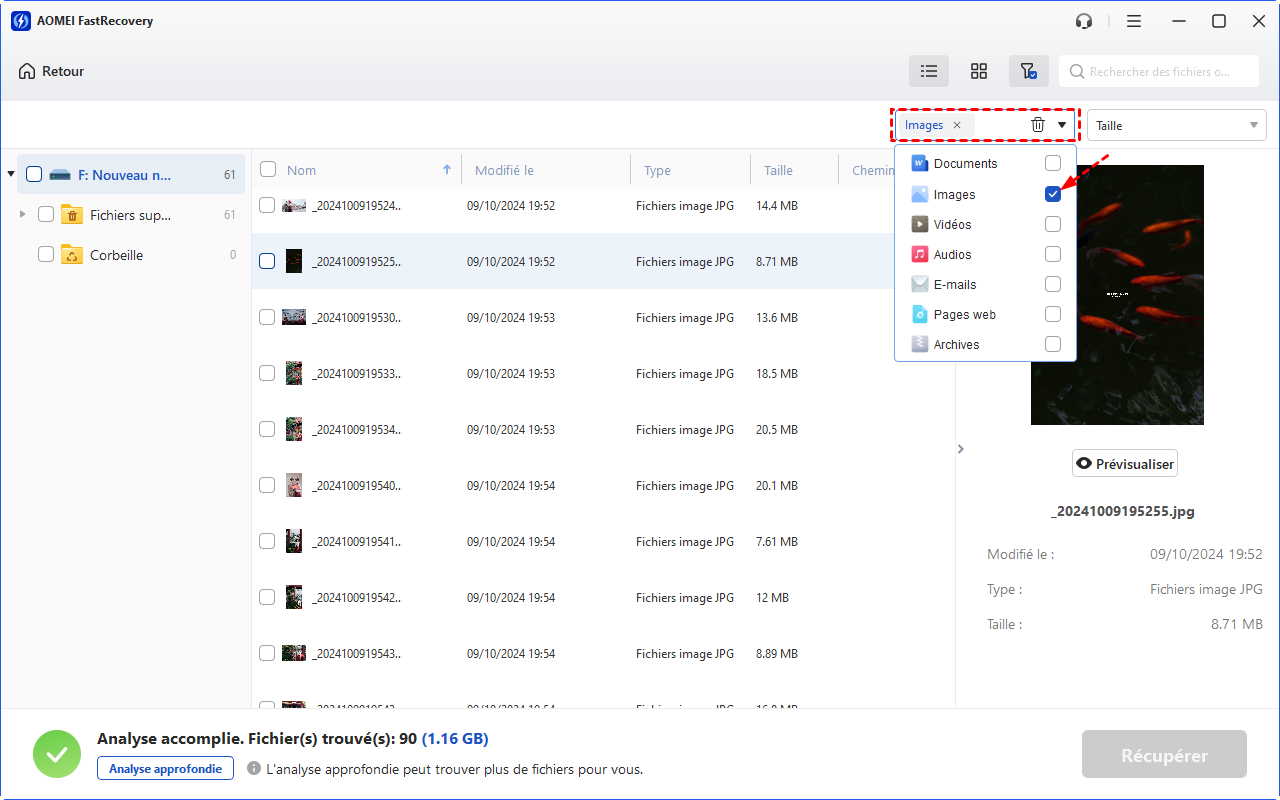Switch to grid thumbnail view

coord(979,71)
